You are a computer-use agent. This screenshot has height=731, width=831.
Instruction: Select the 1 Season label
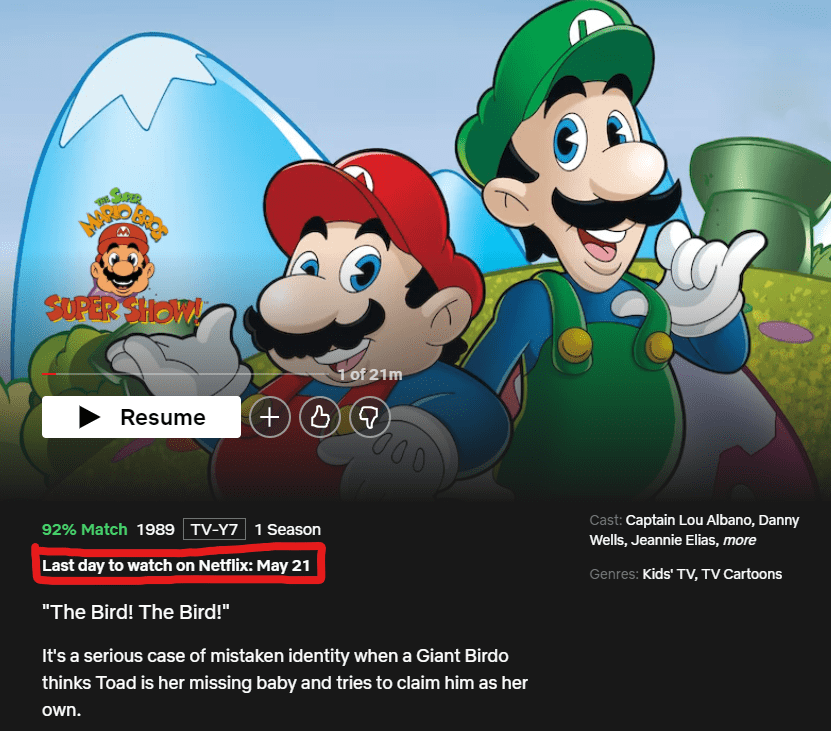[x=287, y=529]
